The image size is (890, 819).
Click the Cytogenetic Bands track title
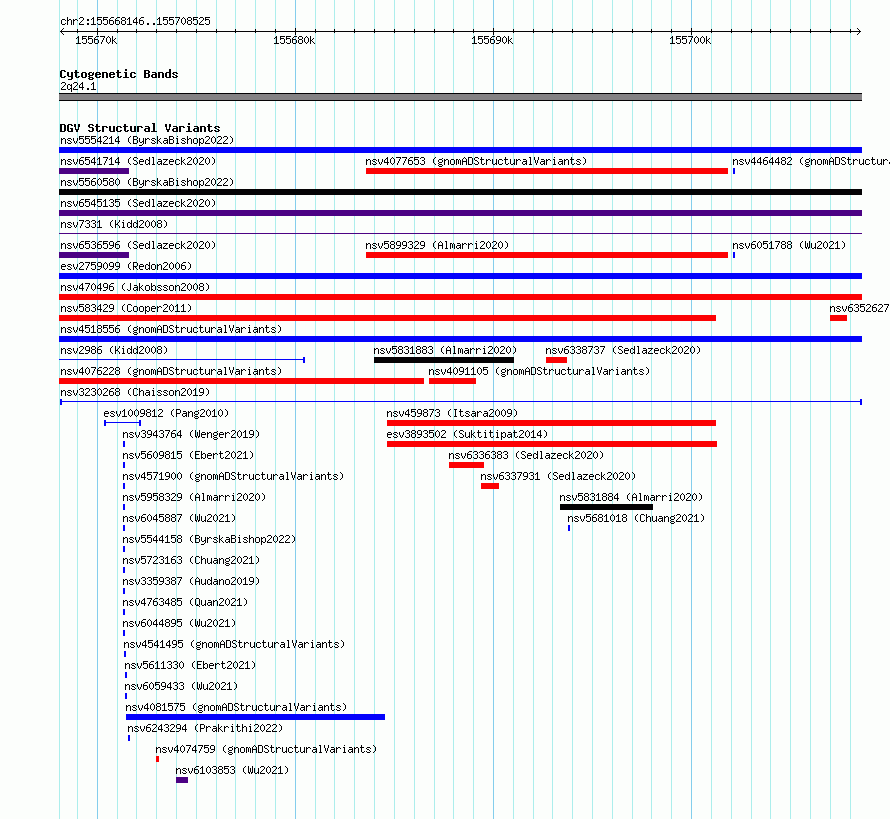pos(119,74)
